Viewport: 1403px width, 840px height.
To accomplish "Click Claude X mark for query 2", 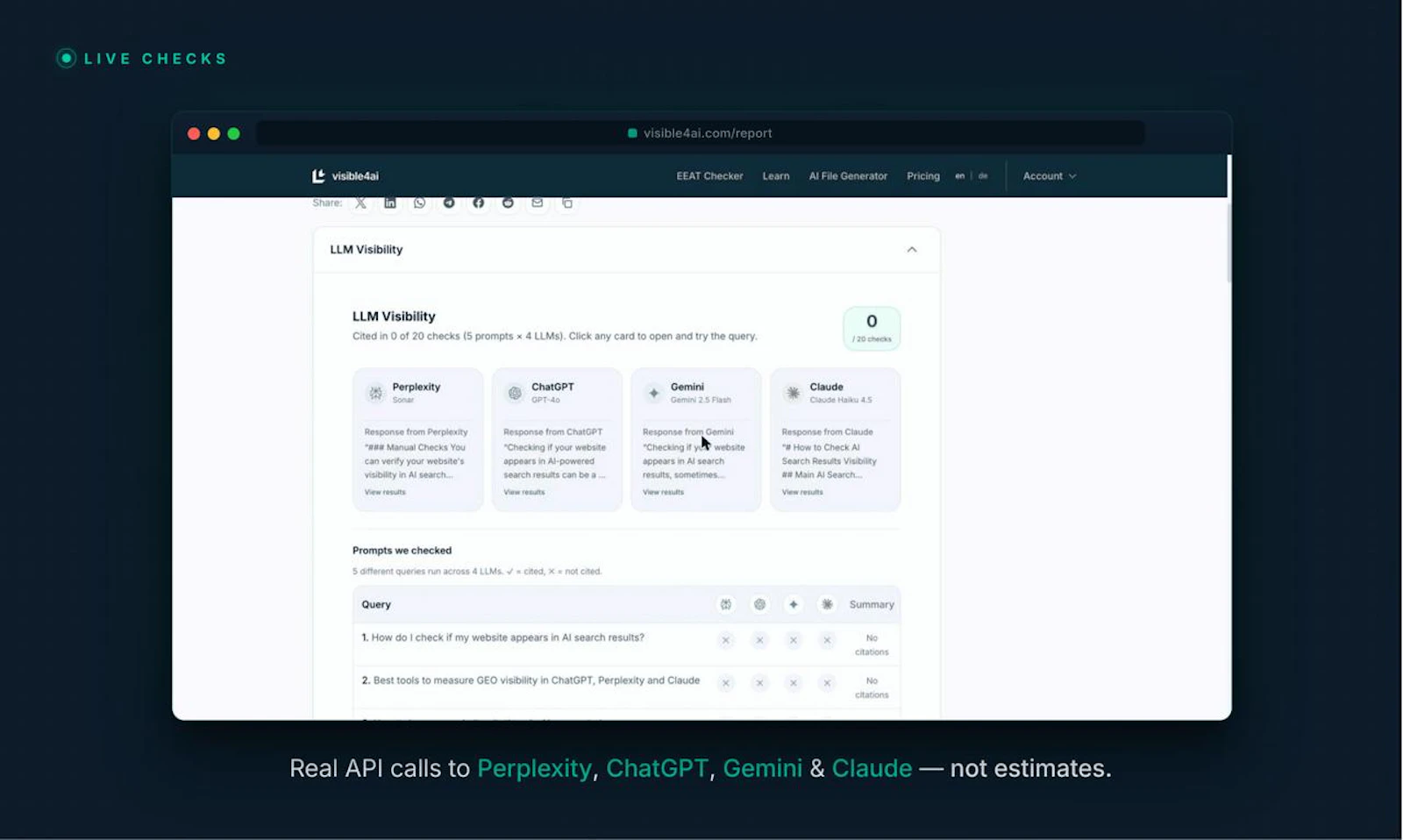I will tap(827, 683).
